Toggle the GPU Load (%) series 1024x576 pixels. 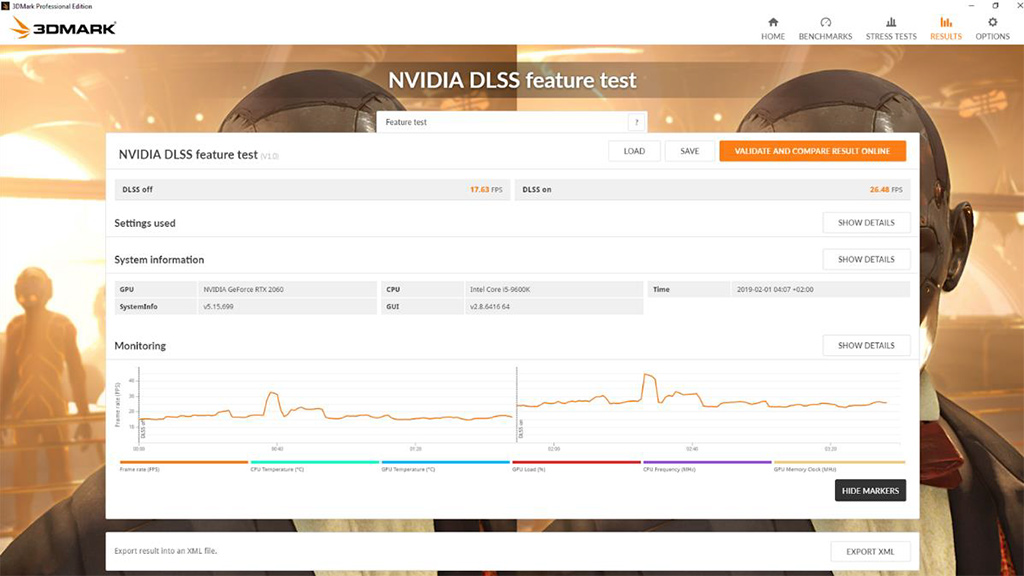[576, 466]
